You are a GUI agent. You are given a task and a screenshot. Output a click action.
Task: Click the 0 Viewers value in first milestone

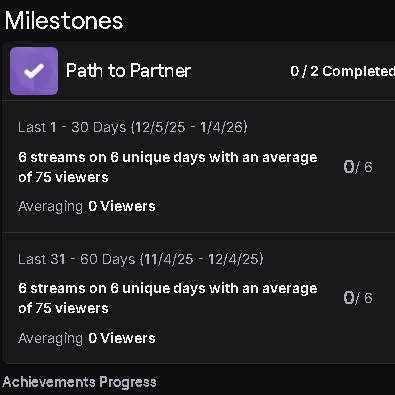coord(122,206)
